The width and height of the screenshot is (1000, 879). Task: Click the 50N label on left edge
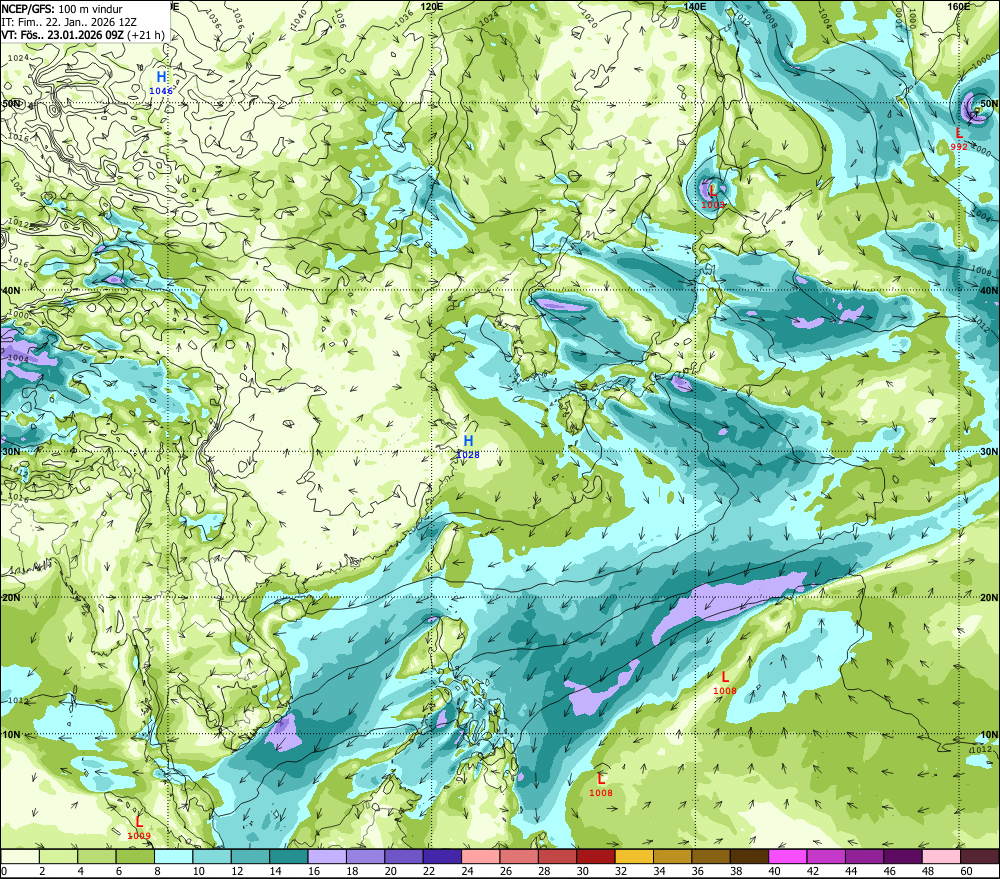click(x=11, y=103)
